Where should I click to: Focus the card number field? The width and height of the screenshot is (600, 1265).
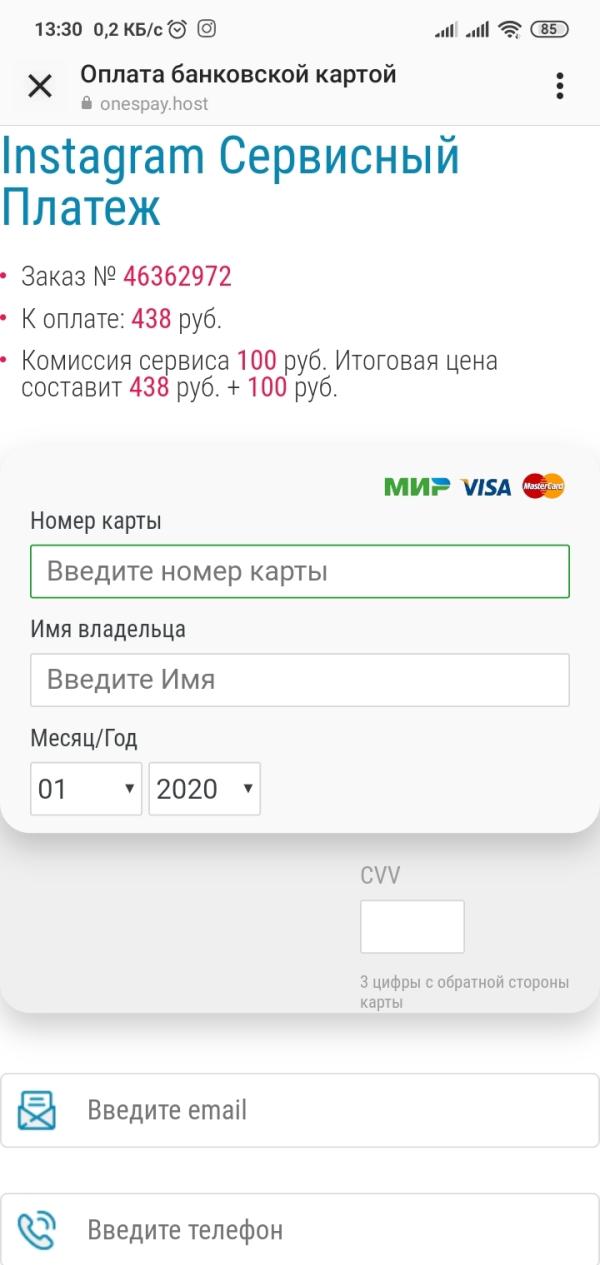[x=300, y=571]
